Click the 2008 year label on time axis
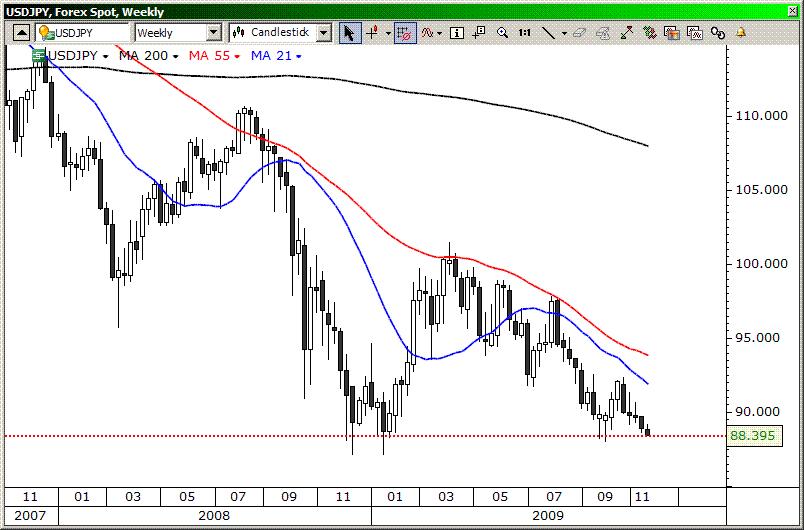 (214, 516)
